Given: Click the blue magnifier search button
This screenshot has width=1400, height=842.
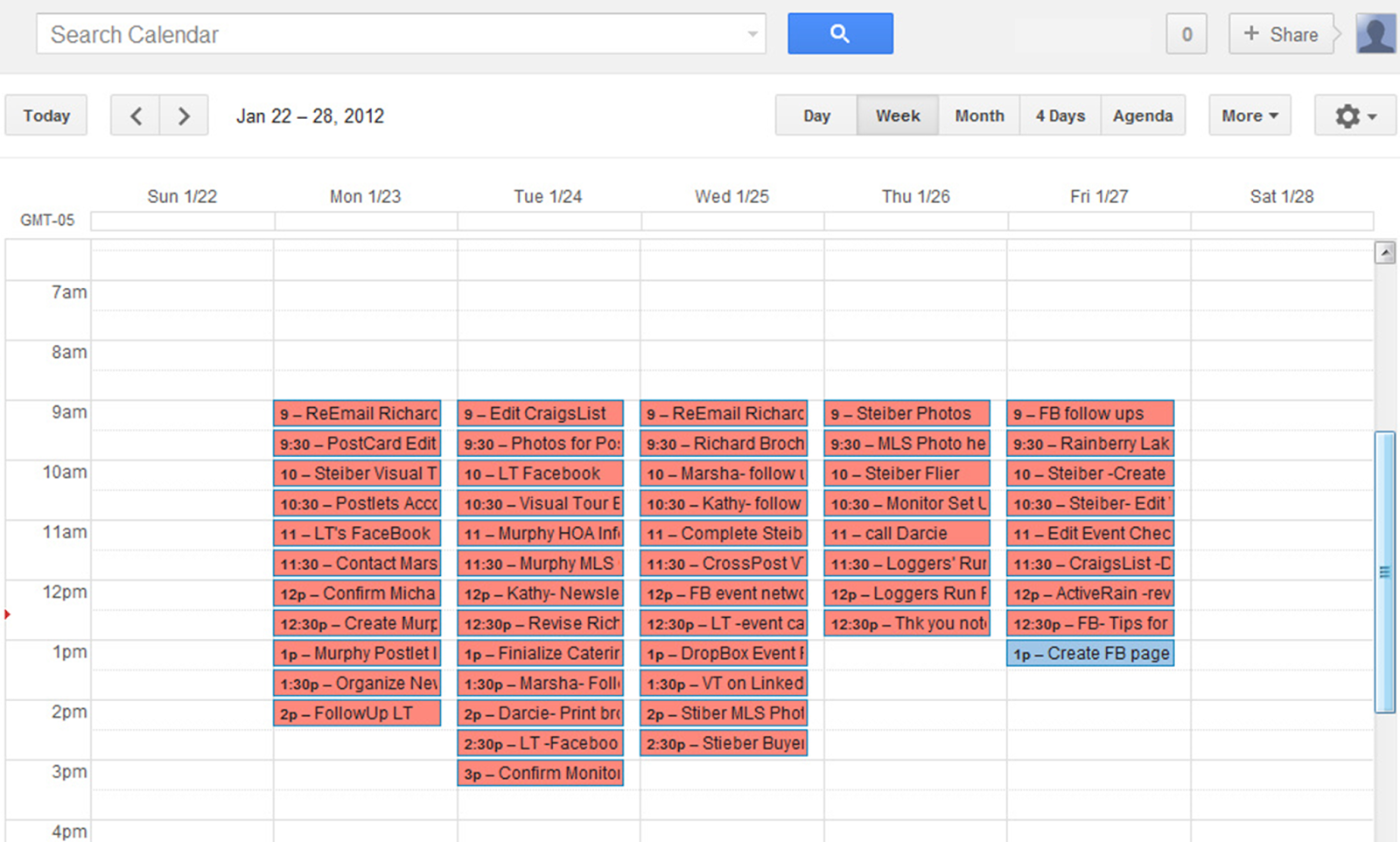Looking at the screenshot, I should (840, 34).
